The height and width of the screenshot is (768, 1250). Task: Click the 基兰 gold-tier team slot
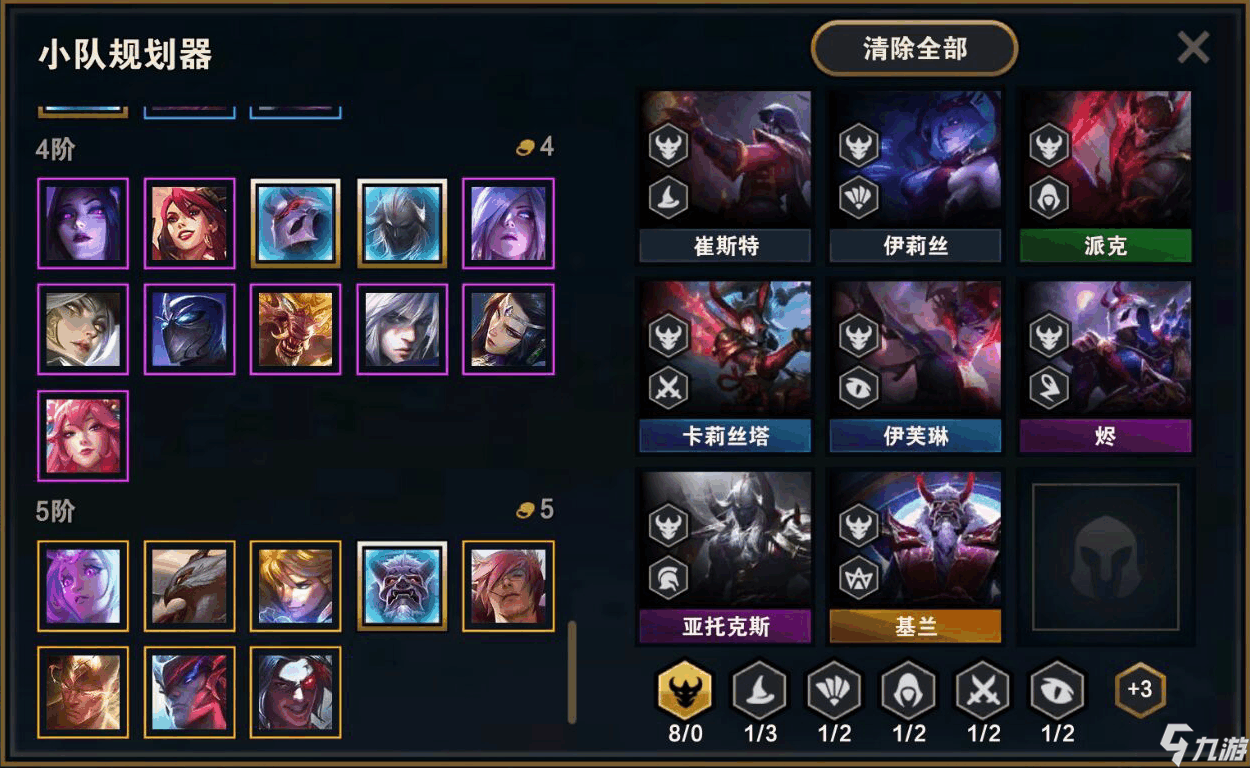[x=915, y=556]
